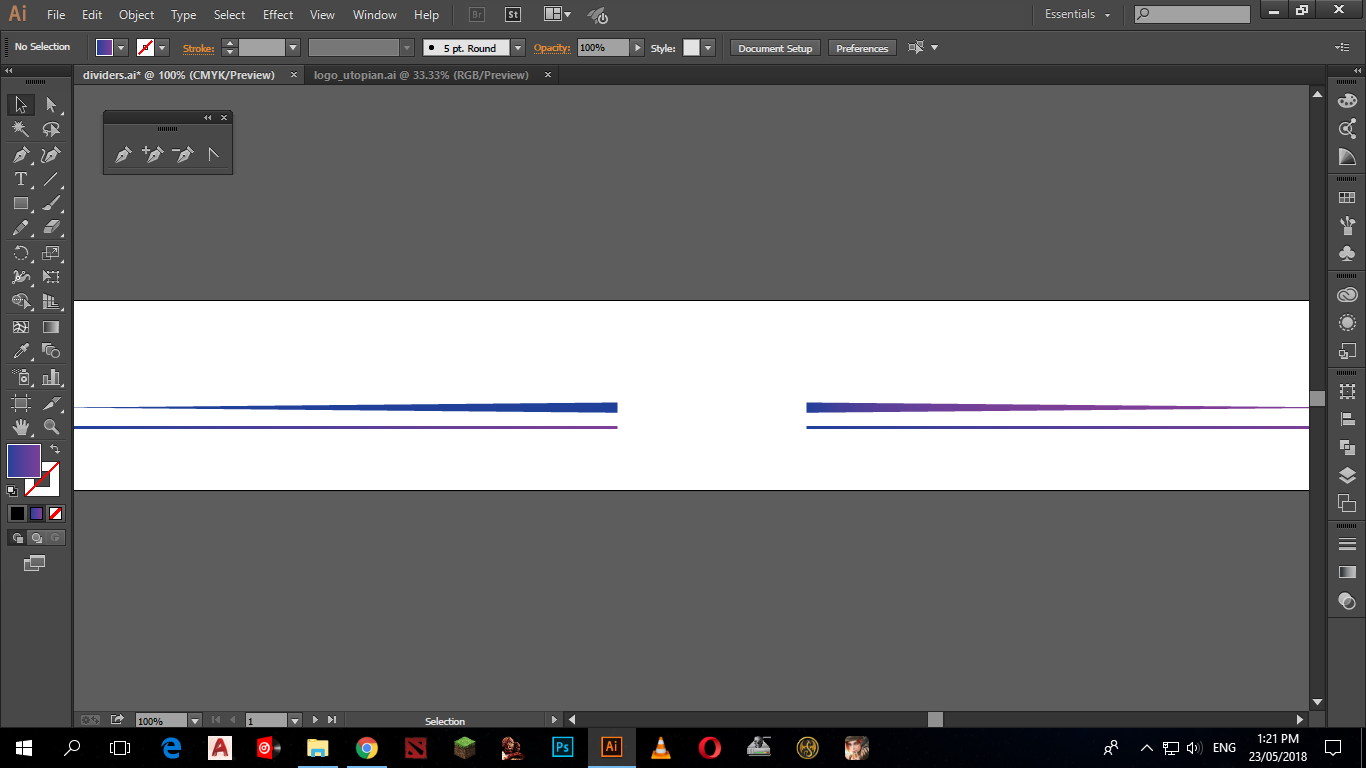
Task: Select the Width tool
Action: point(21,277)
